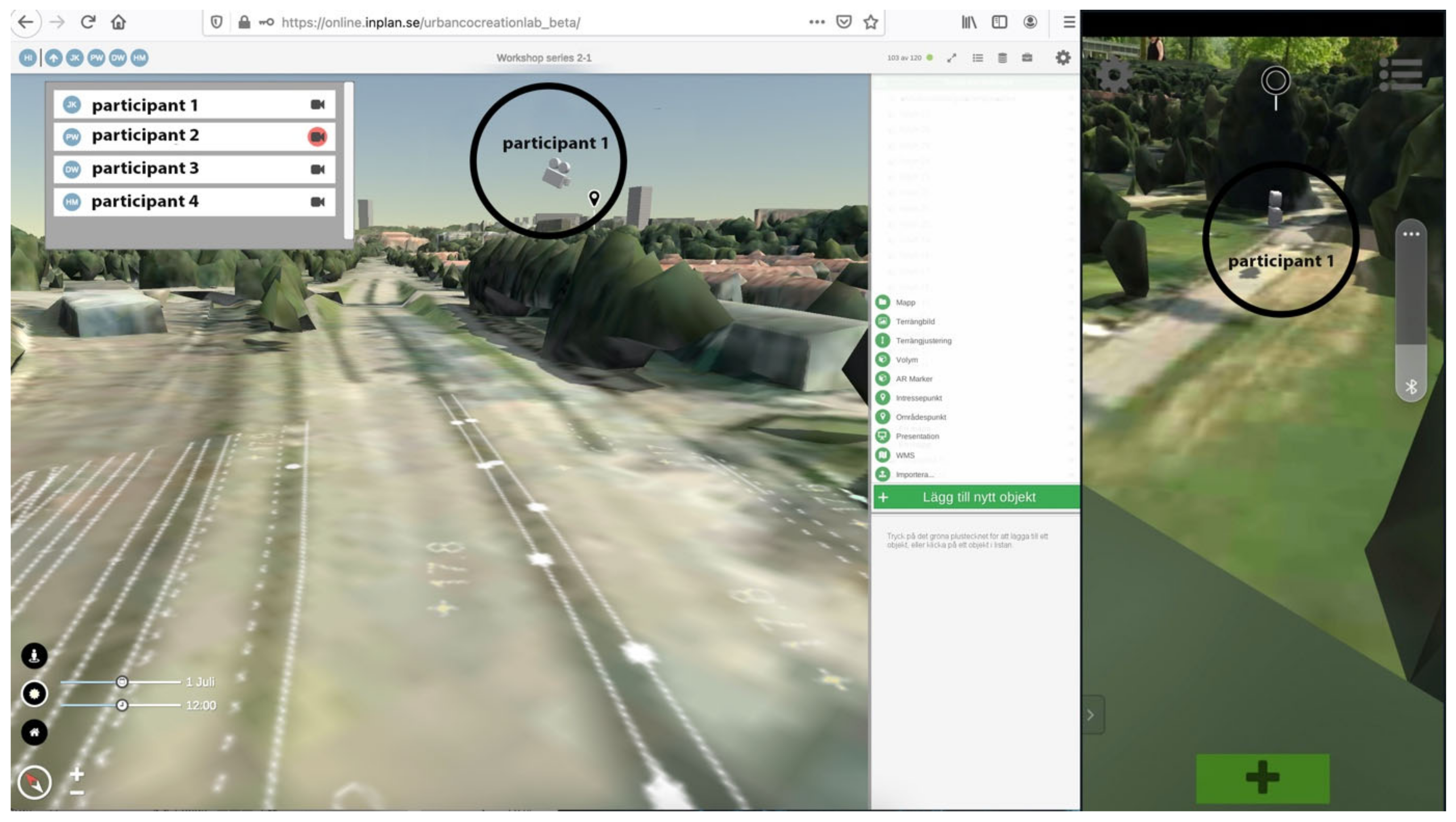The height and width of the screenshot is (822, 1456).
Task: Open the sun lighting settings icon
Action: pos(34,694)
